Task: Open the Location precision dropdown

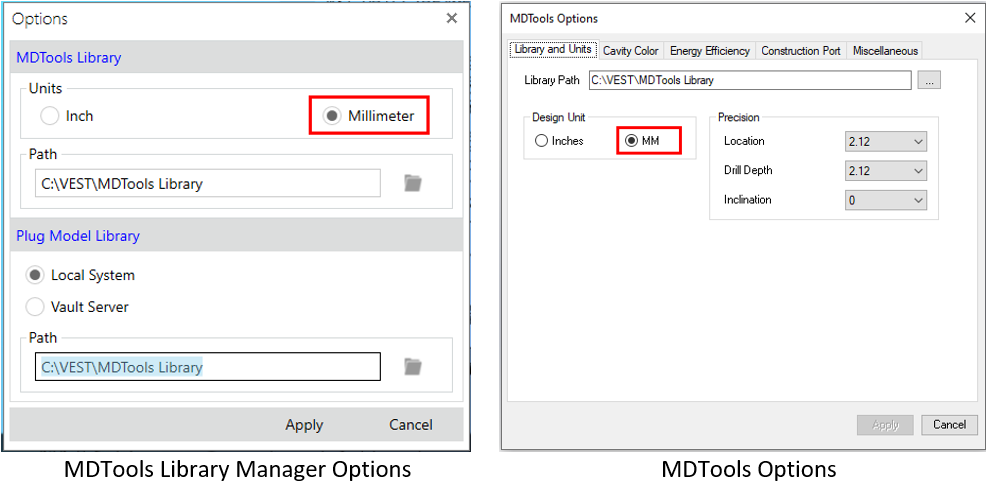Action: [885, 142]
